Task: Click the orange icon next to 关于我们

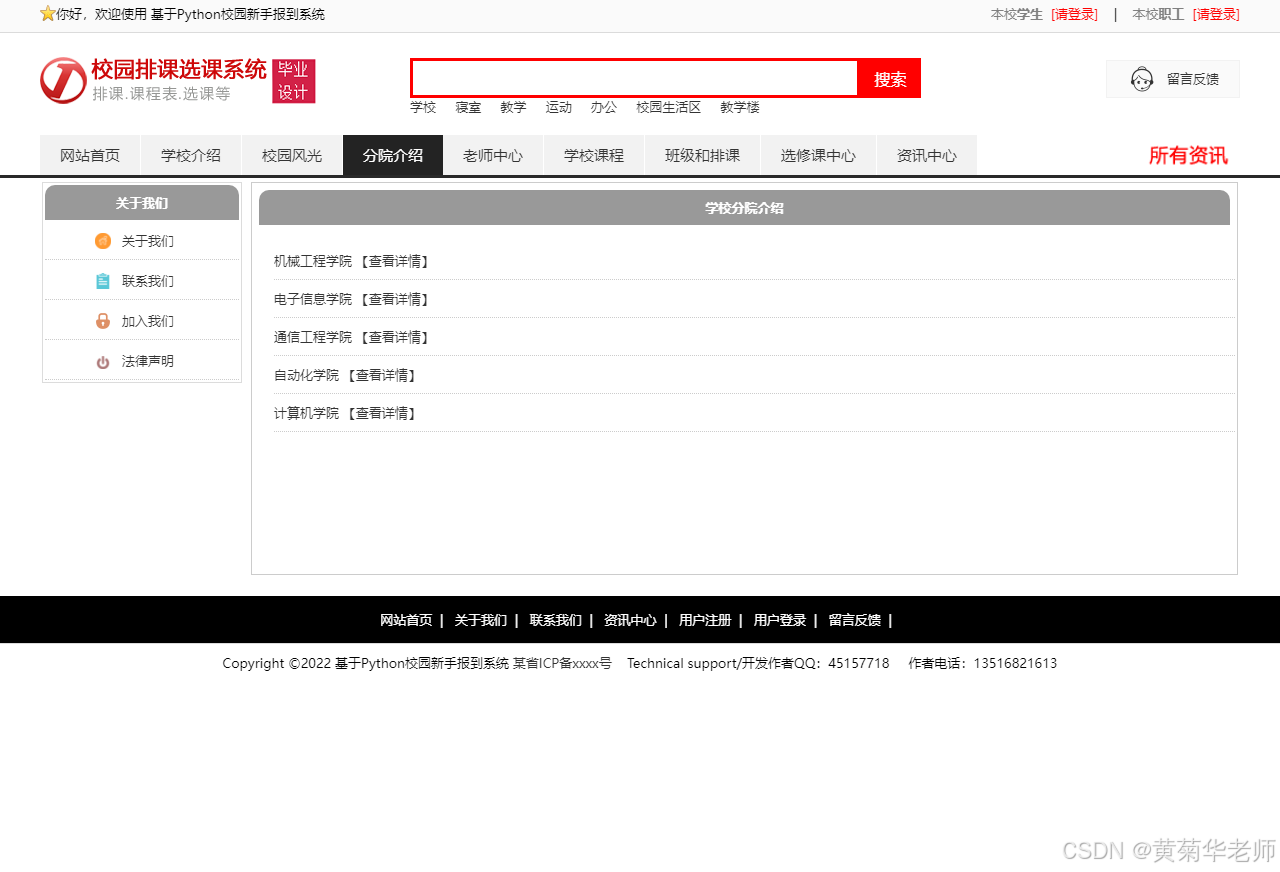Action: click(103, 241)
